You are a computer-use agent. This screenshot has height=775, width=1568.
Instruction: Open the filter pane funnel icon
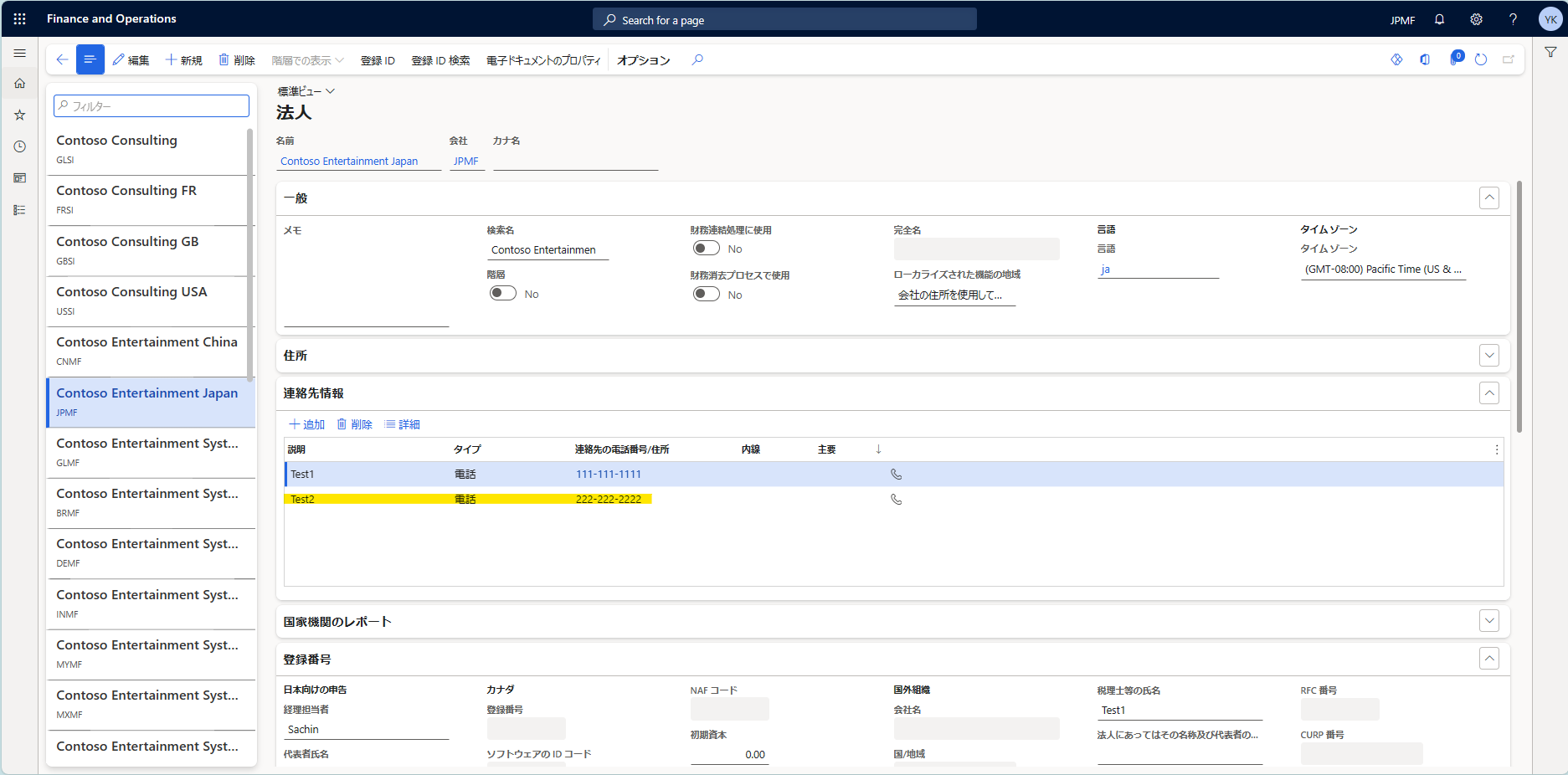click(x=1550, y=53)
